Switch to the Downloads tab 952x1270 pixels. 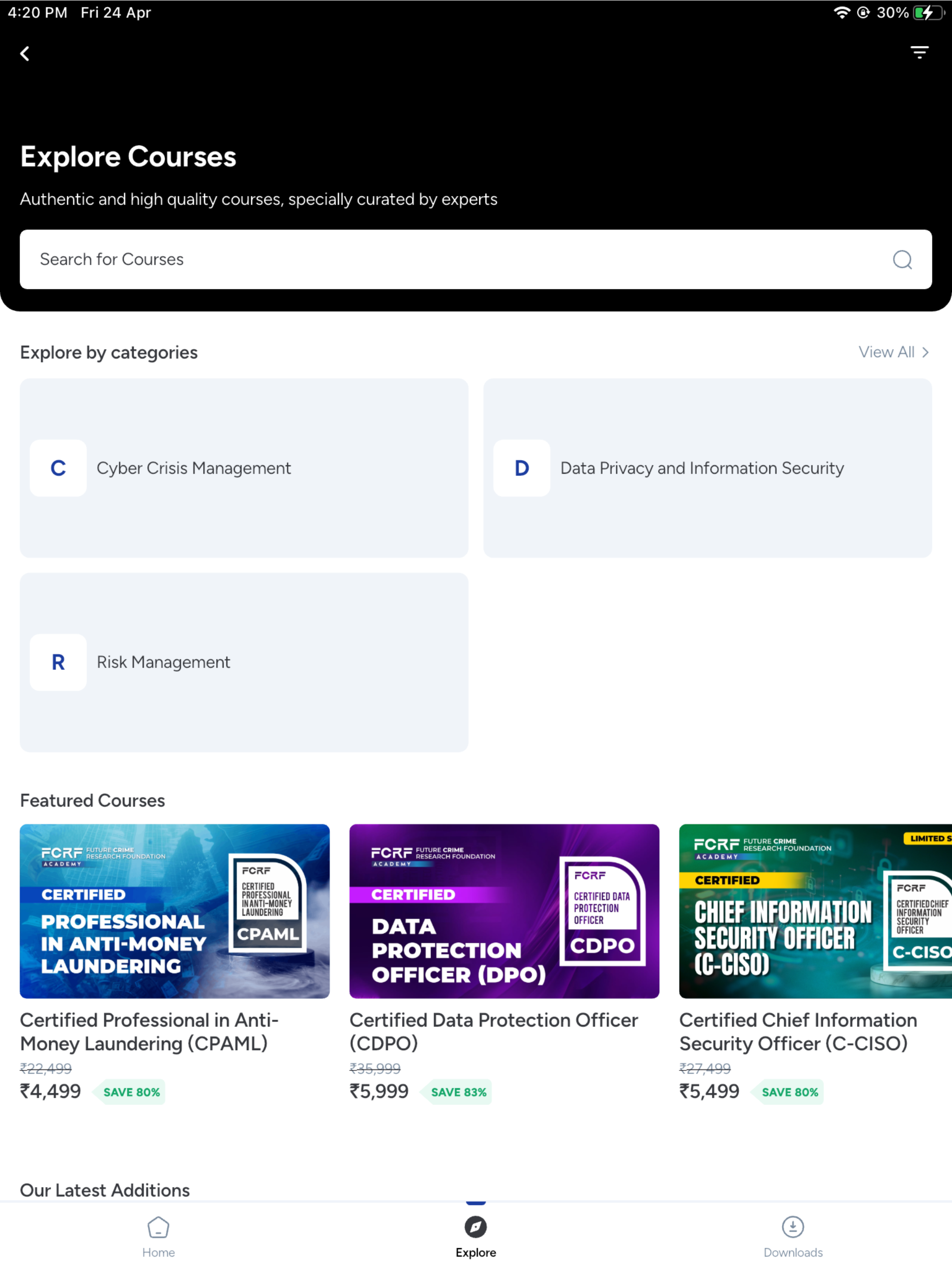click(x=793, y=1237)
